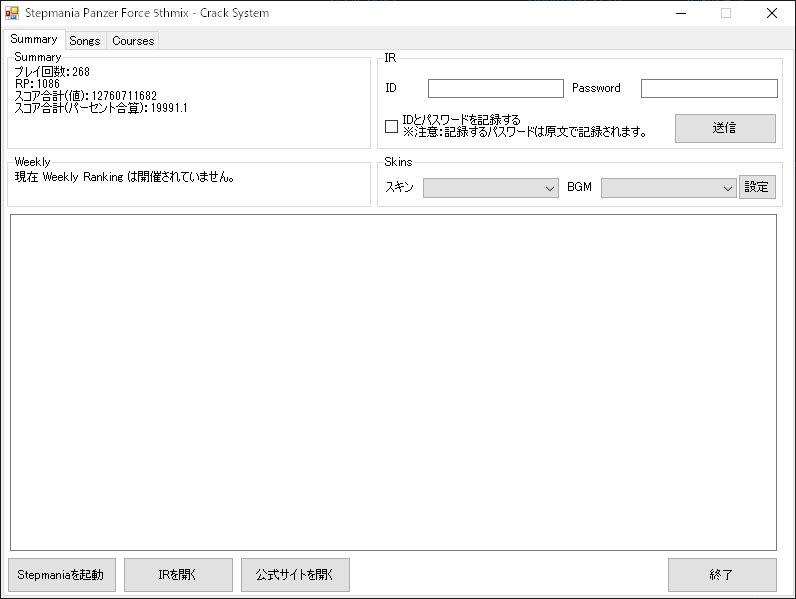Click the IRを開く button
This screenshot has height=599, width=796.
[x=178, y=575]
